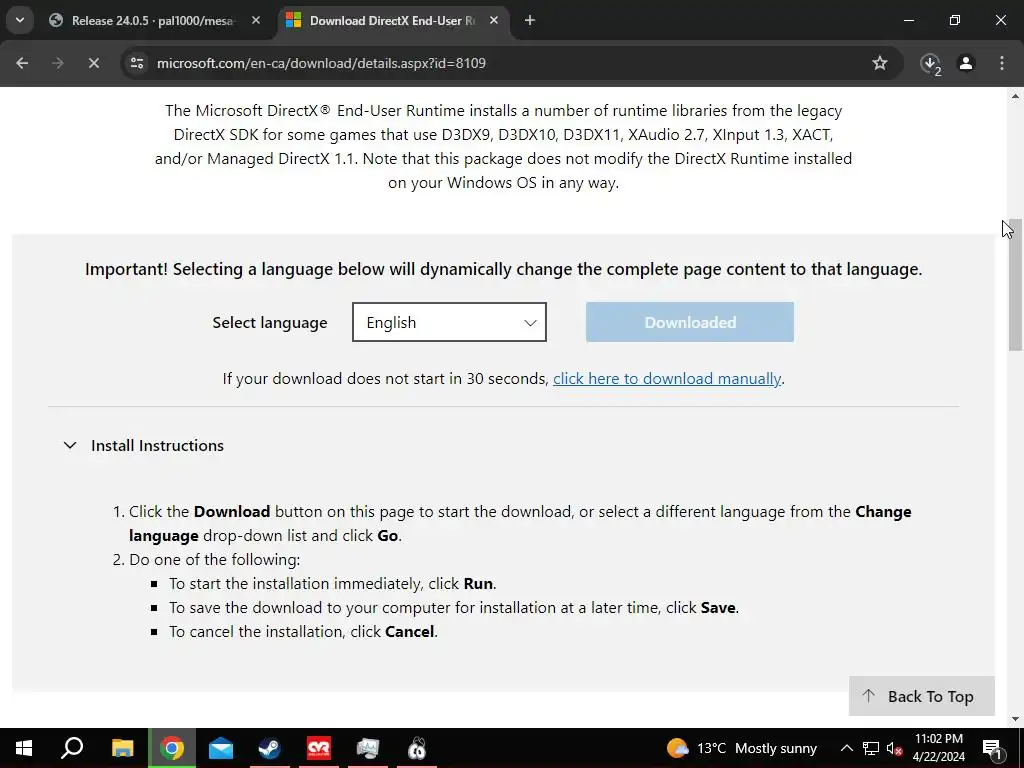Open the red CVR app in taskbar

click(x=319, y=748)
